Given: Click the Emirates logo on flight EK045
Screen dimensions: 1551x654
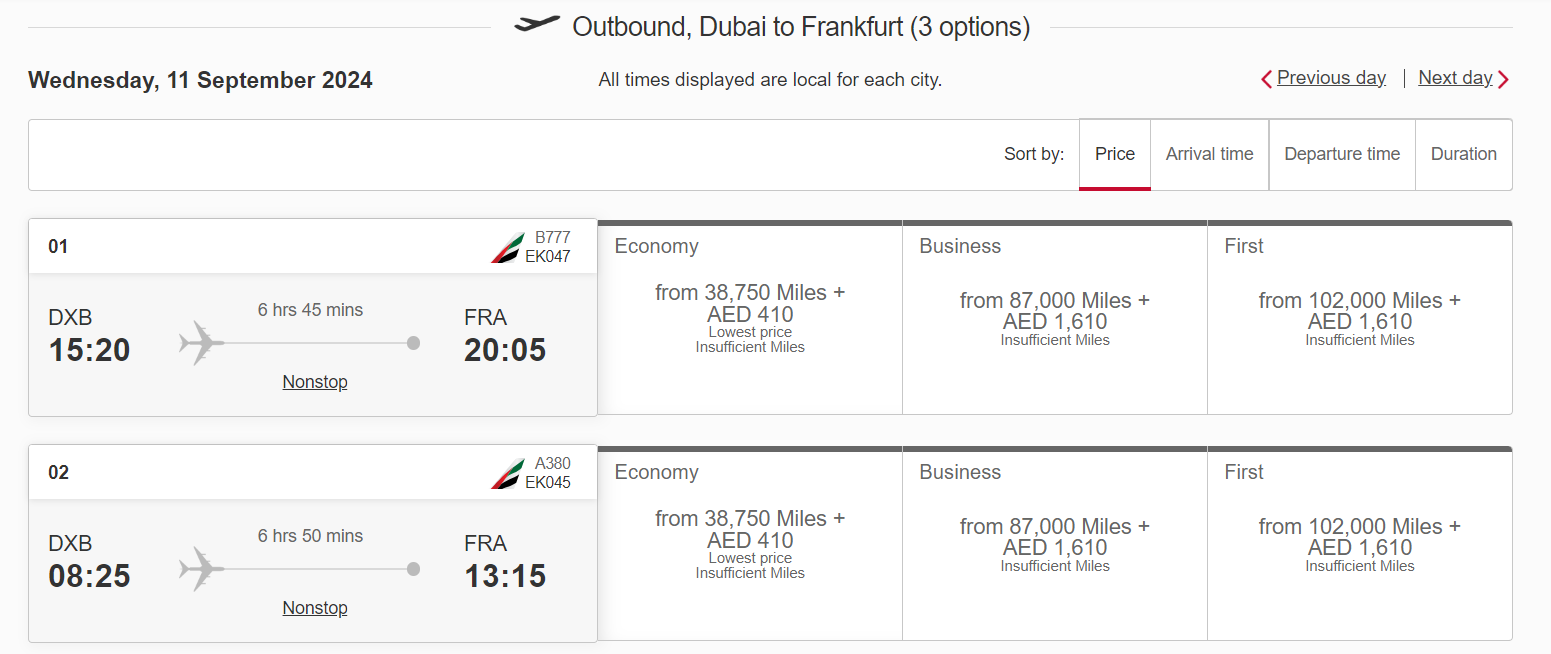Looking at the screenshot, I should (x=507, y=473).
